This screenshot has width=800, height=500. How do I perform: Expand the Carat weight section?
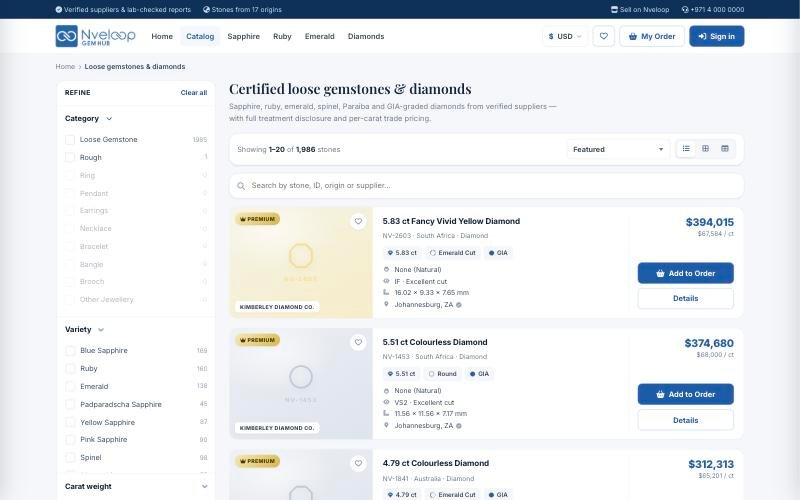coord(136,486)
